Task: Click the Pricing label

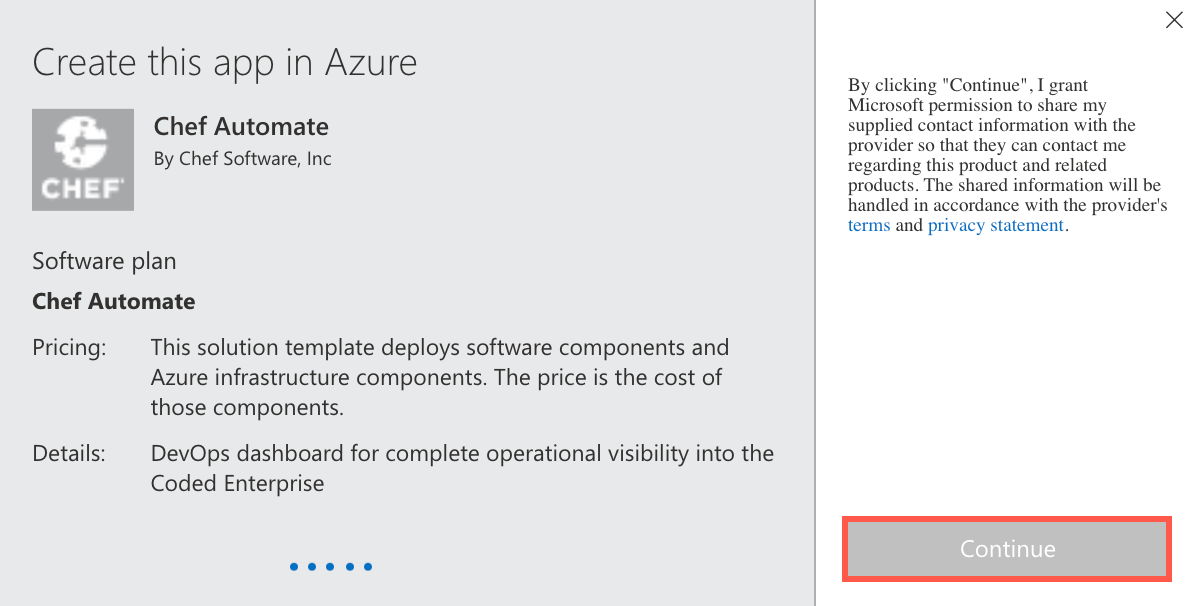Action: tap(69, 348)
